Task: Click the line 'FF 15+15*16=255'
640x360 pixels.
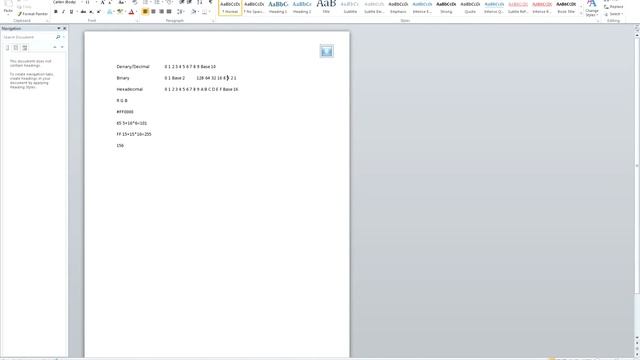Action: tap(134, 134)
